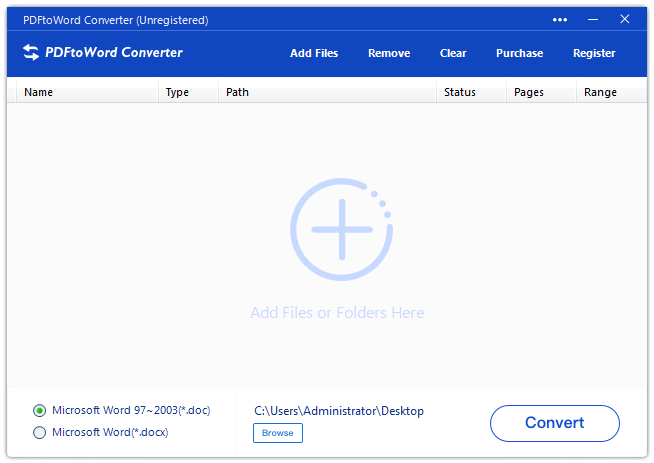654x463 pixels.
Task: Close the PDFtoWord Converter window
Action: pyautogui.click(x=624, y=19)
